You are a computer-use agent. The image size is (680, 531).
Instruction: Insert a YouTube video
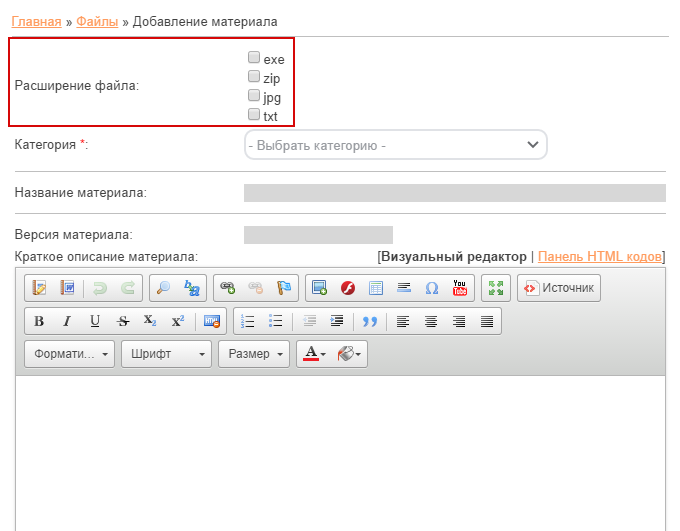tap(460, 288)
